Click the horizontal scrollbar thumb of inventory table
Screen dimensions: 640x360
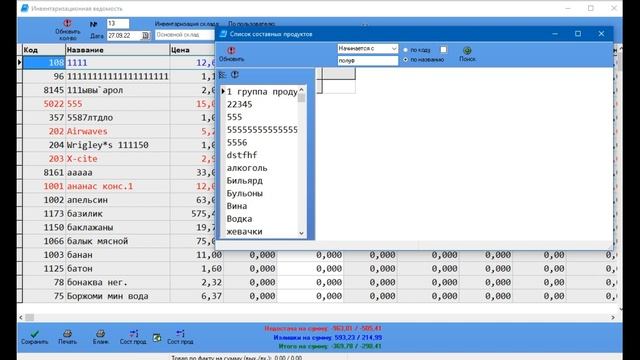click(29, 317)
